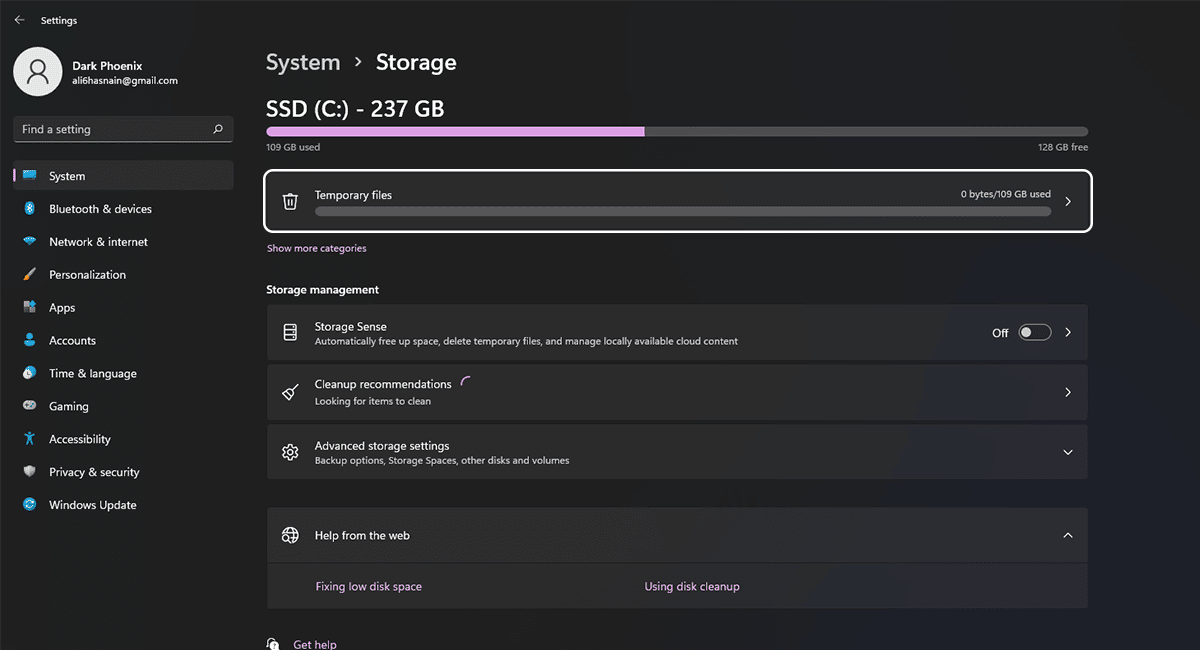Collapse the Help from the web section

[x=1067, y=536]
